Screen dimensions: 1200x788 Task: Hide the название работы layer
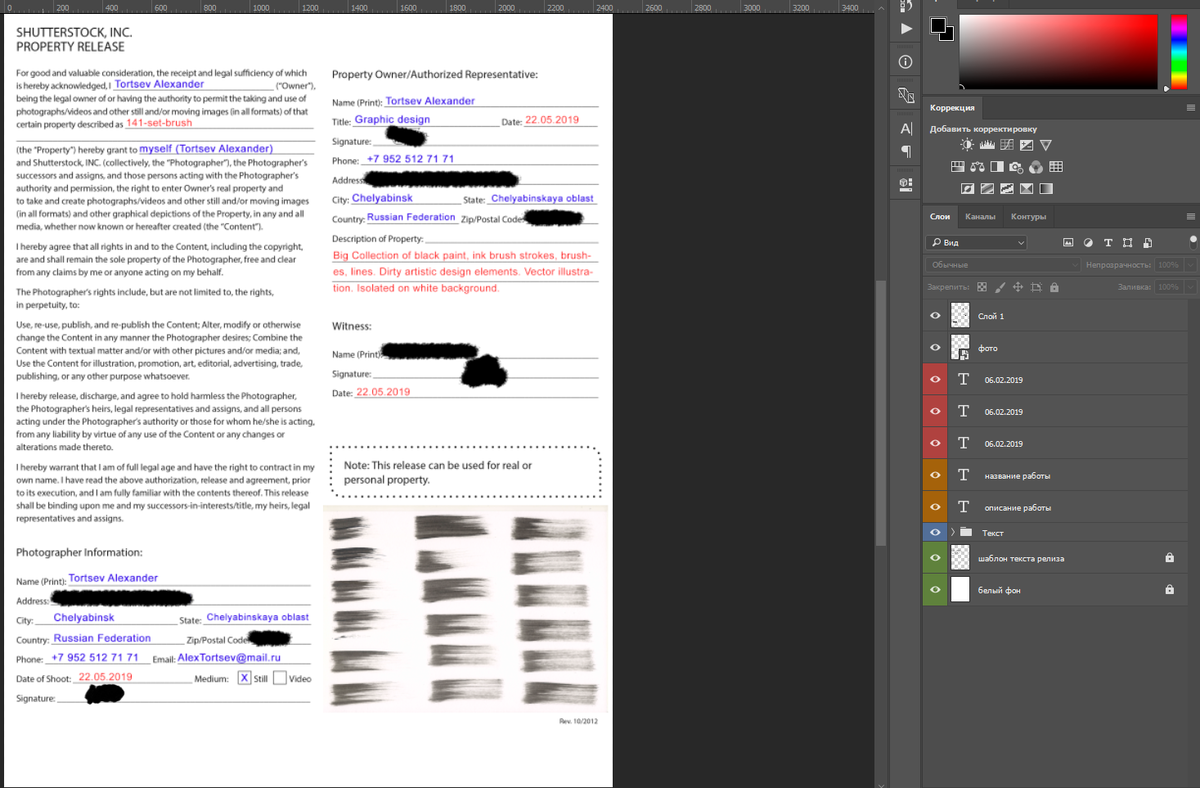[x=935, y=475]
